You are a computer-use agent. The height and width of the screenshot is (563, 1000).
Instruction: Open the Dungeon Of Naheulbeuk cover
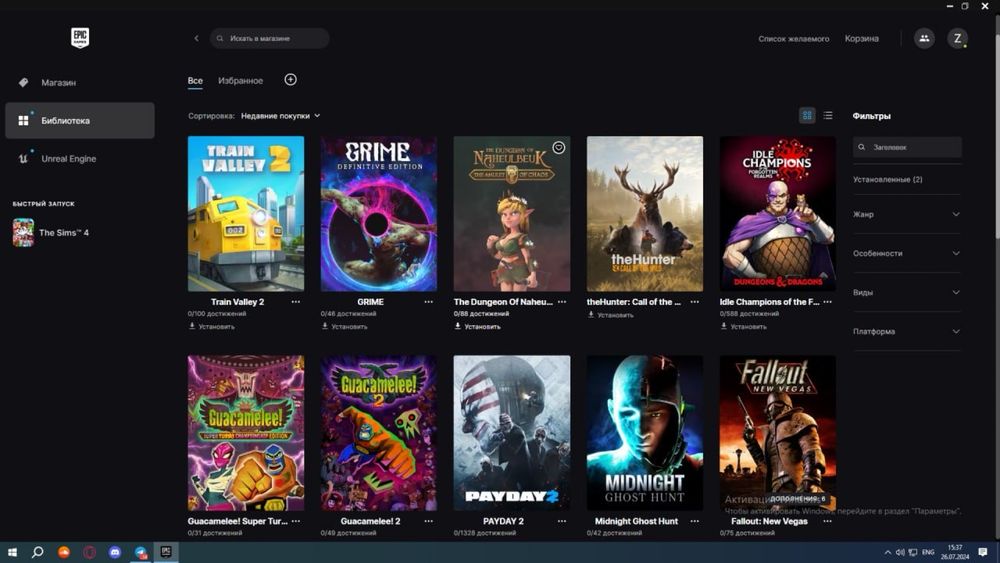tap(511, 214)
